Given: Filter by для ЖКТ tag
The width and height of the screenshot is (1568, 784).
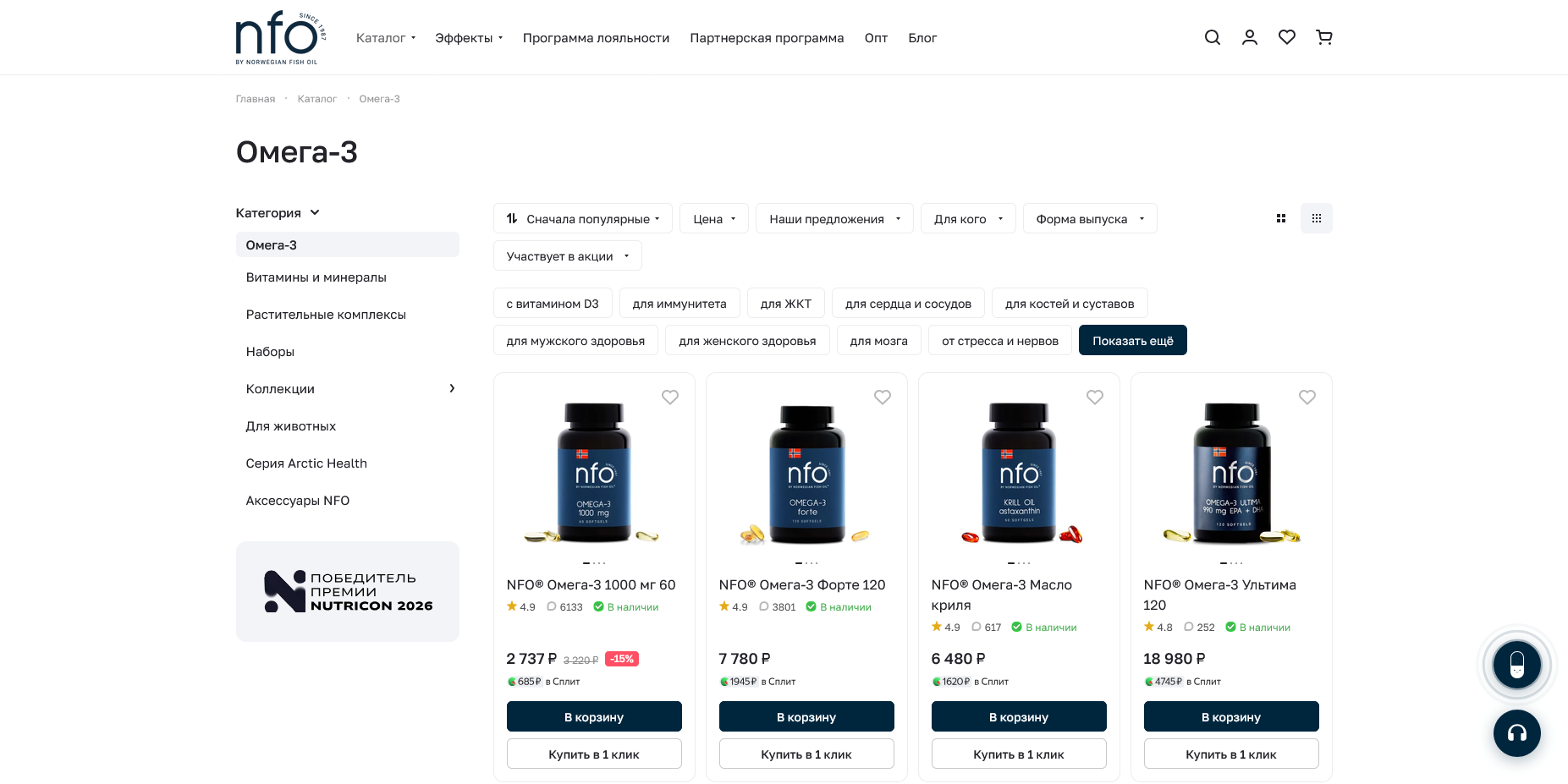Looking at the screenshot, I should [786, 304].
